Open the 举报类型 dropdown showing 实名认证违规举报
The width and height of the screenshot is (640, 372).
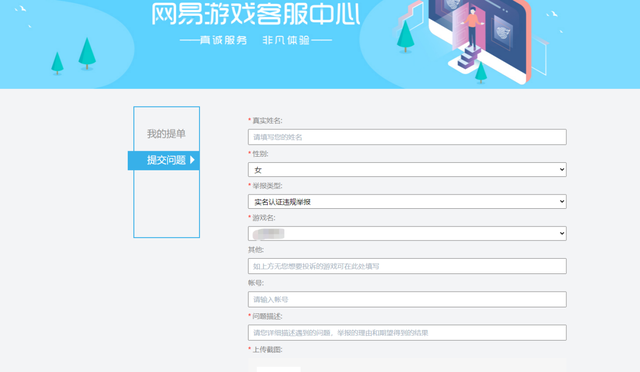407,201
